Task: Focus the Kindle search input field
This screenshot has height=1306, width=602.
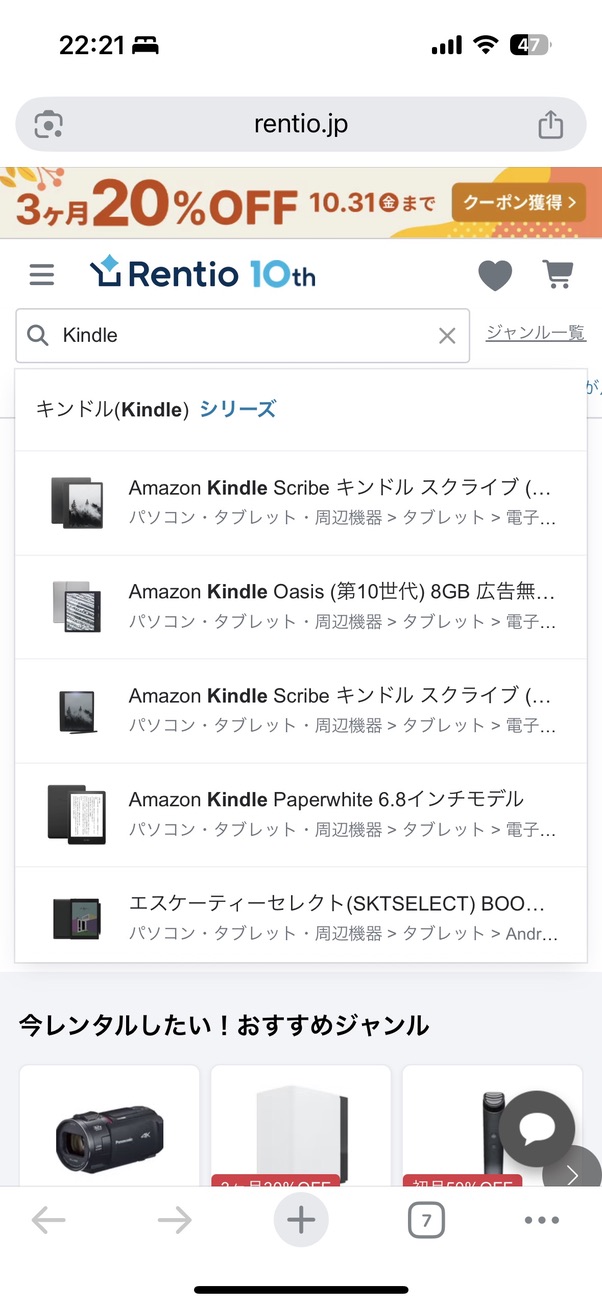Action: coord(240,336)
